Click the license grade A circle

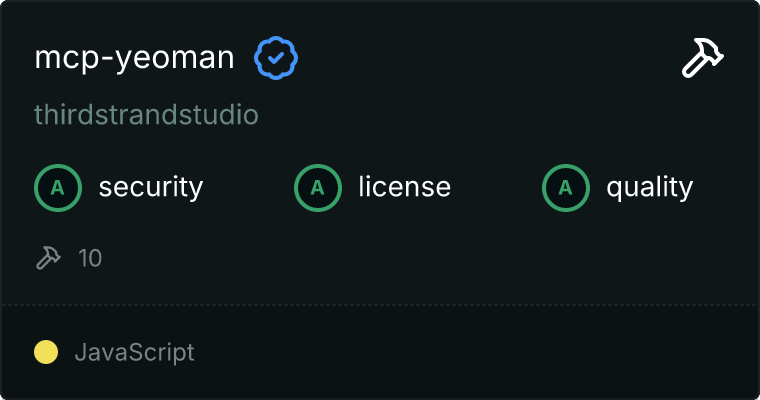tap(318, 187)
